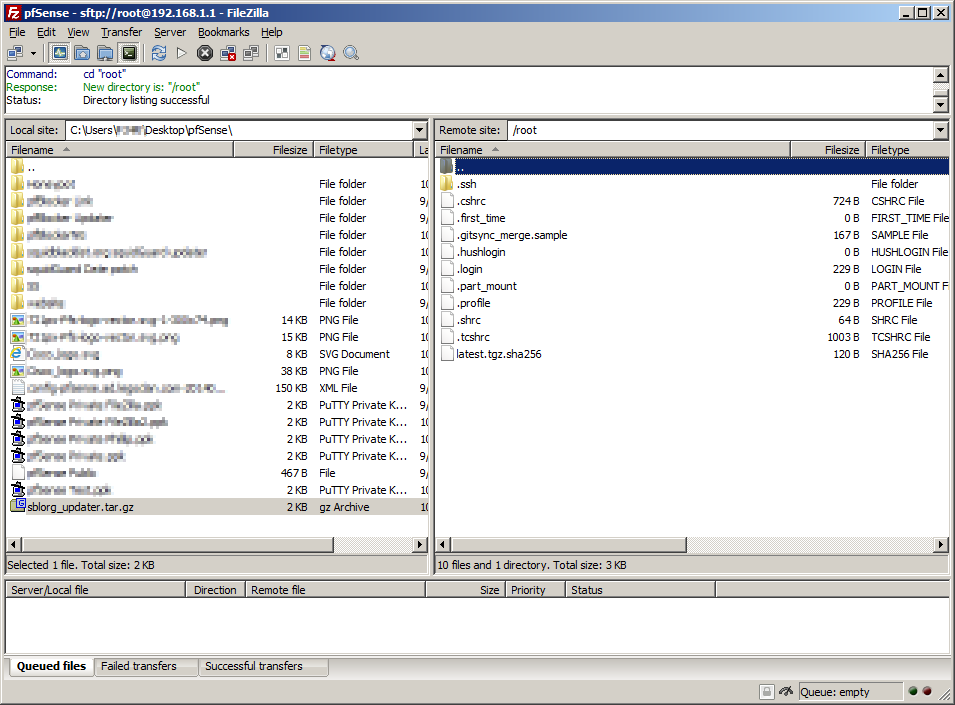Switch to the Queued files tab

point(51,666)
